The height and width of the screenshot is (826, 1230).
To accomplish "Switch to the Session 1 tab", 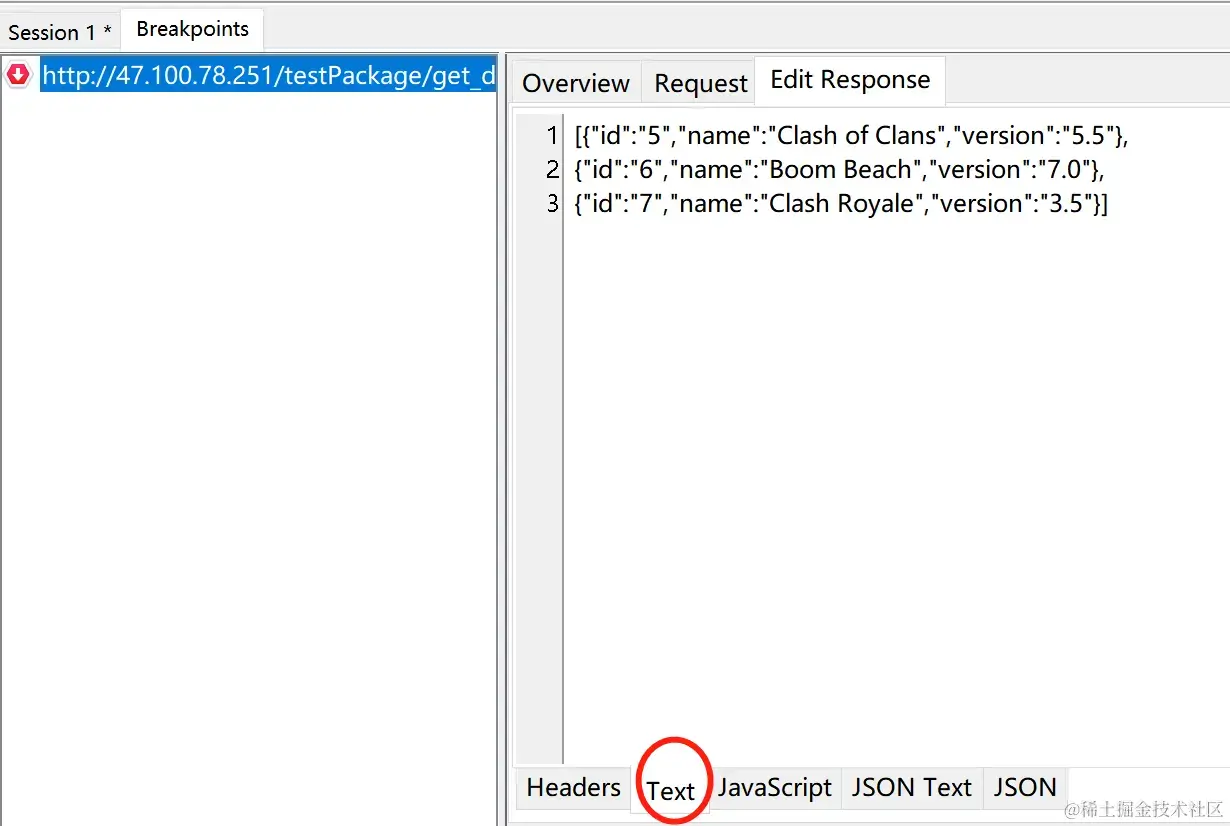I will pos(60,31).
